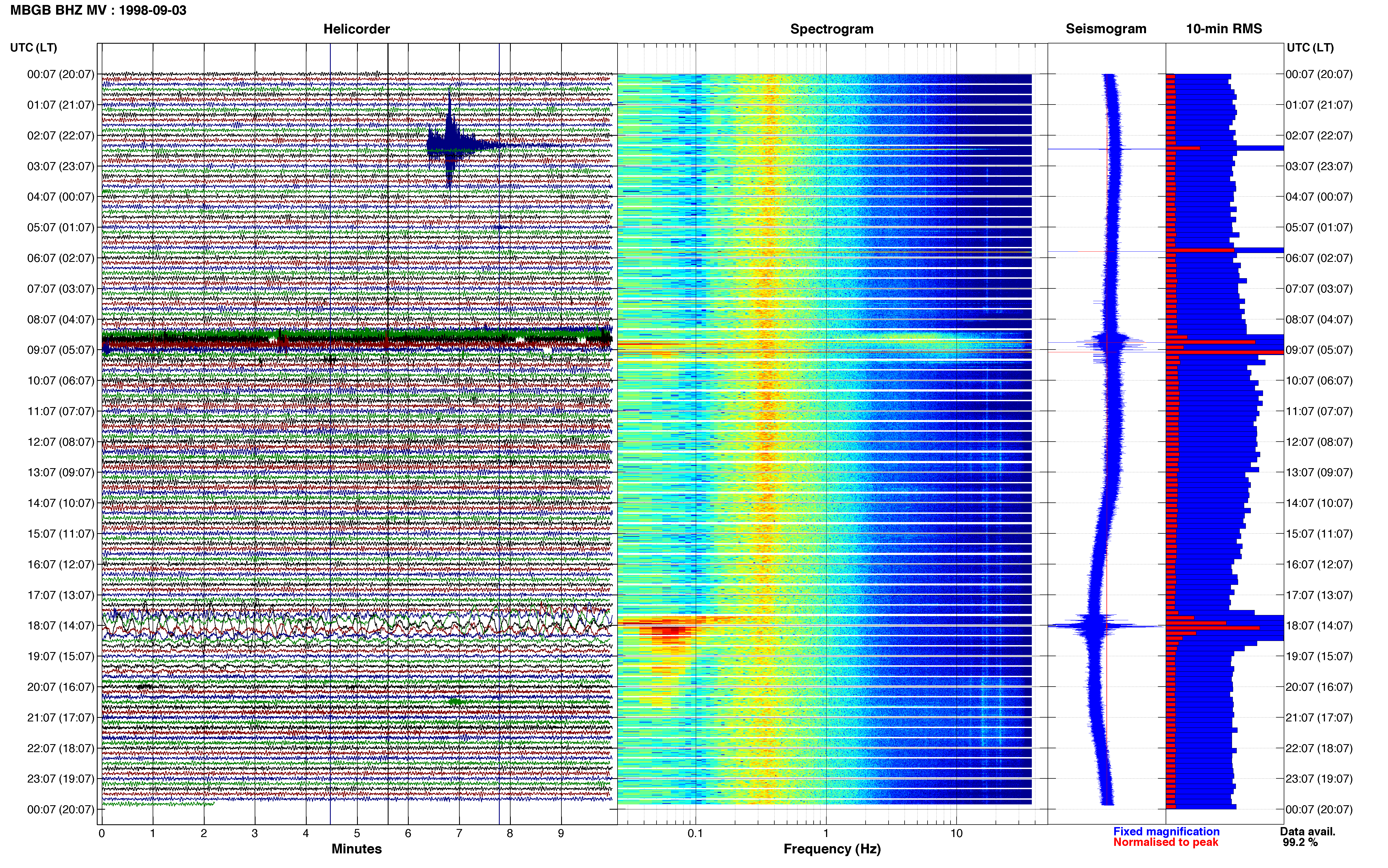1388x868 pixels.
Task: Click left time label '02:07 (22:07)'
Action: point(60,135)
